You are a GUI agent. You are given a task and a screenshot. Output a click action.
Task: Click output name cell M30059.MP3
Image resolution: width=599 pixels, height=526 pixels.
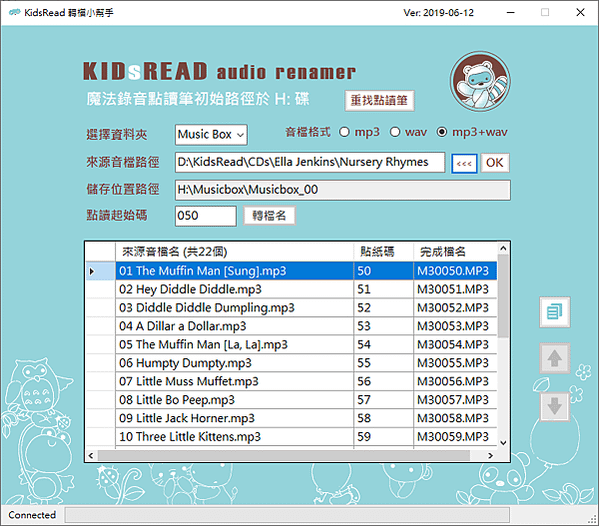tap(455, 436)
